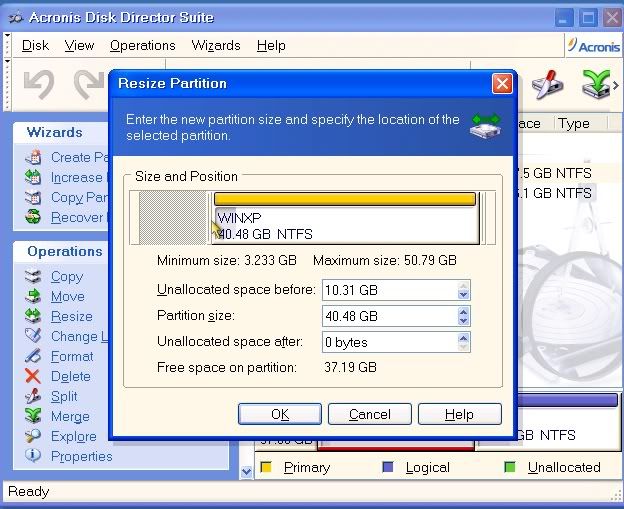Open the Wizards menu
The image size is (624, 509).
coord(216,45)
